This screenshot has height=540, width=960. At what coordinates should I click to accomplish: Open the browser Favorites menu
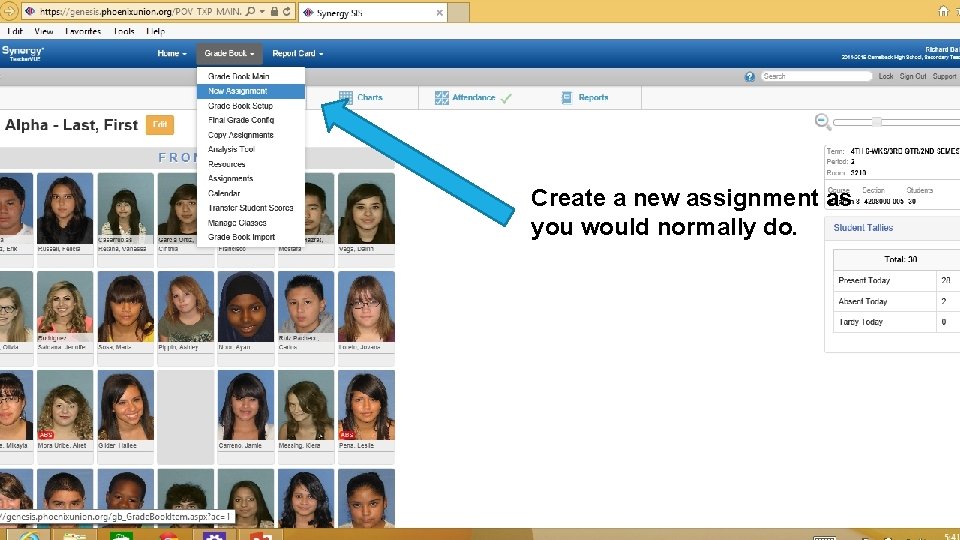[x=83, y=31]
